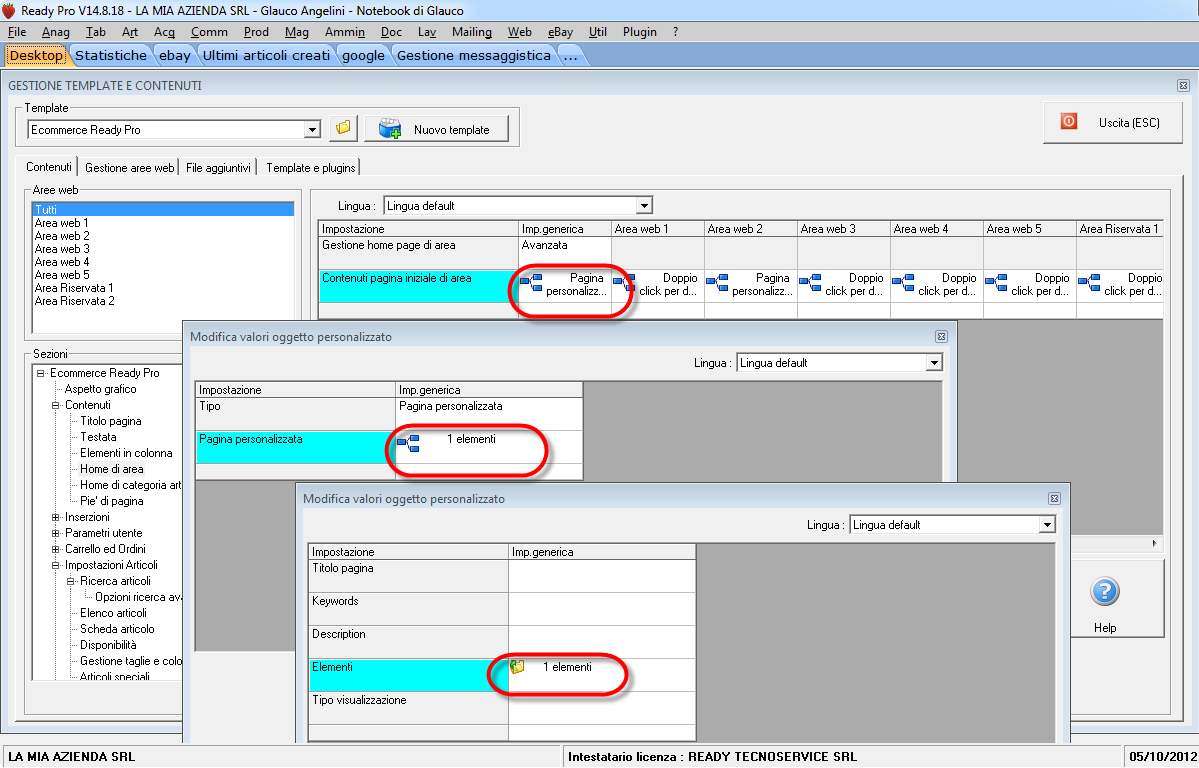Click the Area web 2 column header
Viewport: 1199px width, 768px height.
tap(750, 229)
